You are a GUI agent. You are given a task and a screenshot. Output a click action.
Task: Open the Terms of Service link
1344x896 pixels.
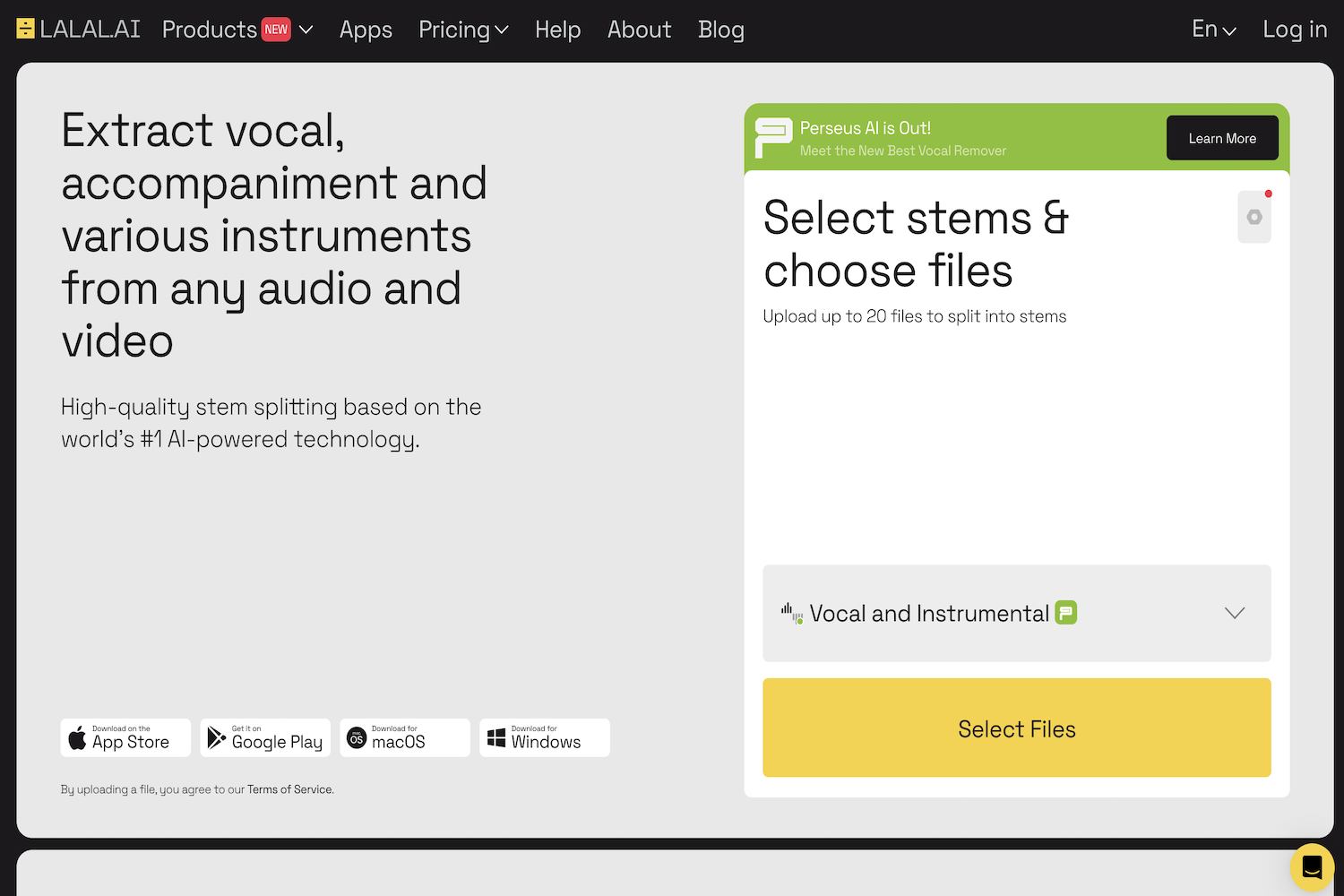click(289, 789)
